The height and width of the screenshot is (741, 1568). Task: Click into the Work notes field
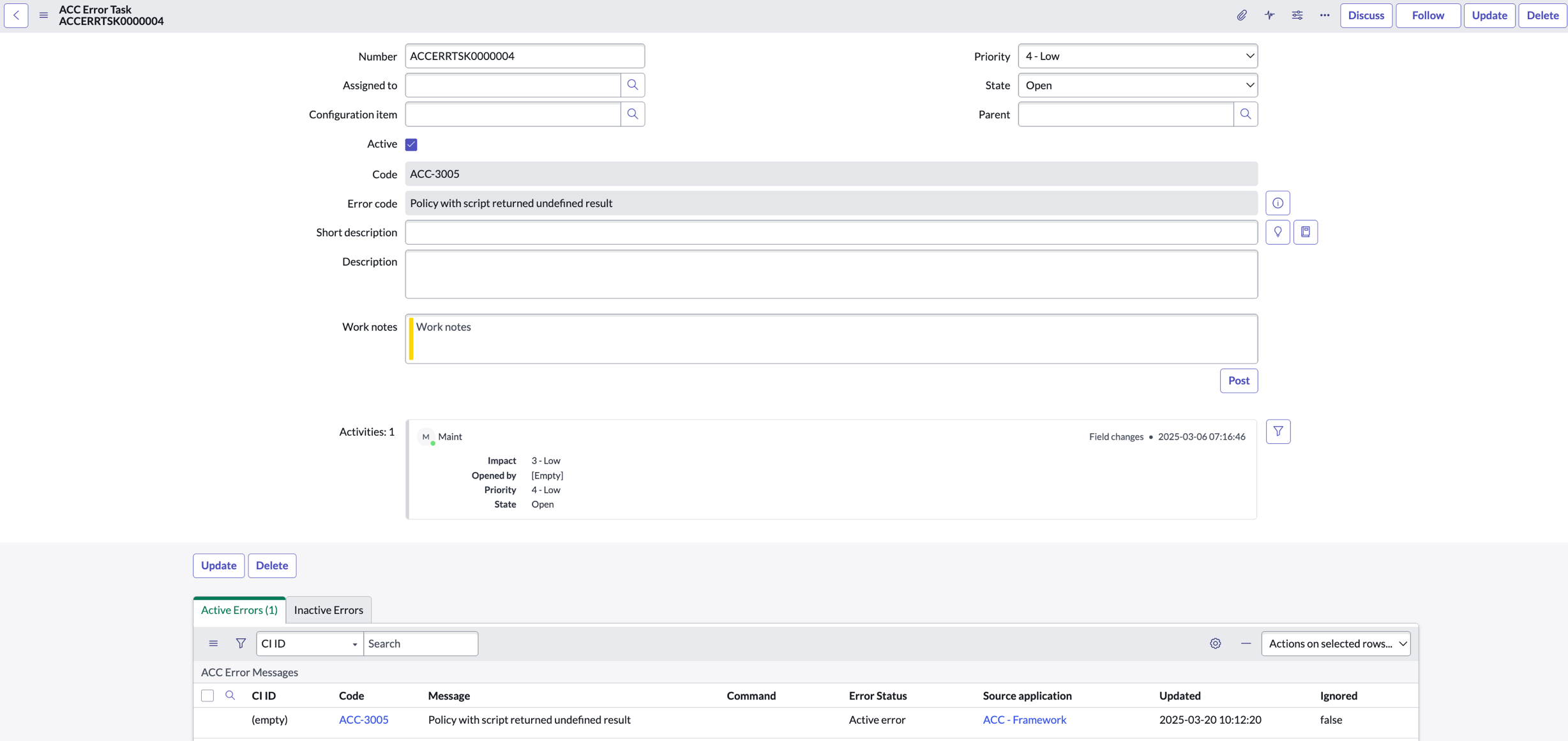click(831, 339)
